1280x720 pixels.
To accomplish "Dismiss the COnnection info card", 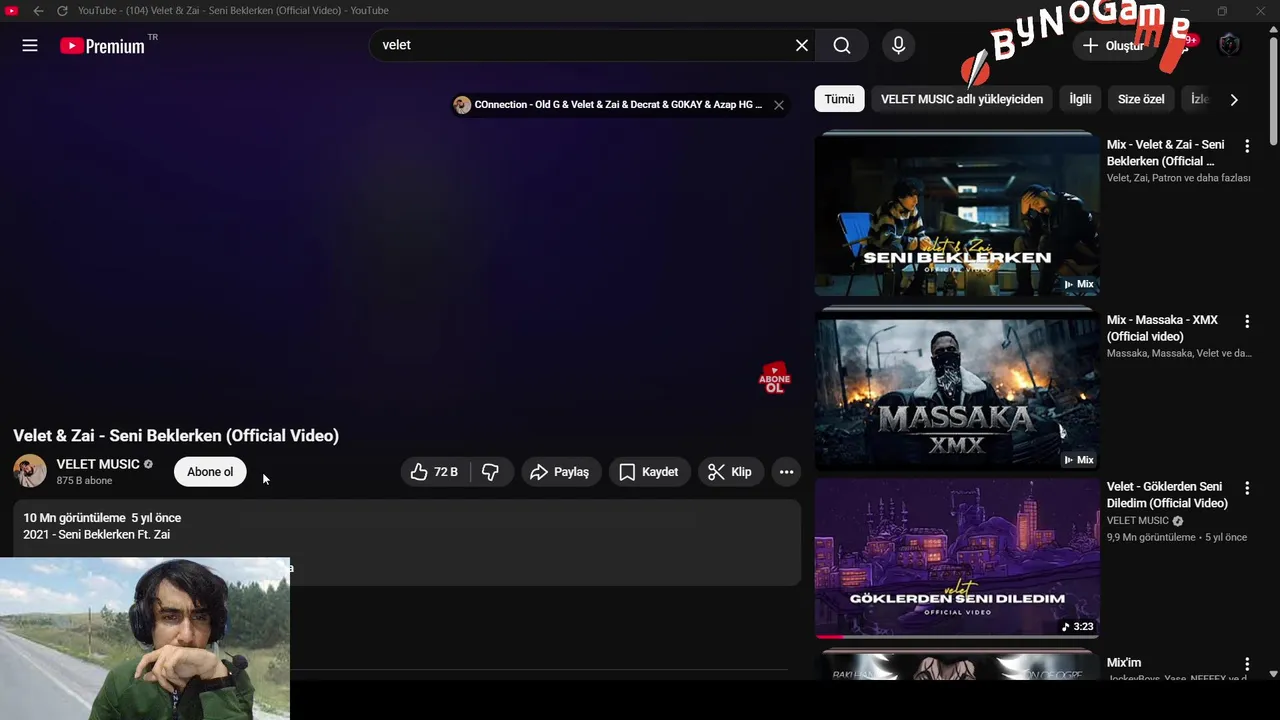I will (x=778, y=105).
